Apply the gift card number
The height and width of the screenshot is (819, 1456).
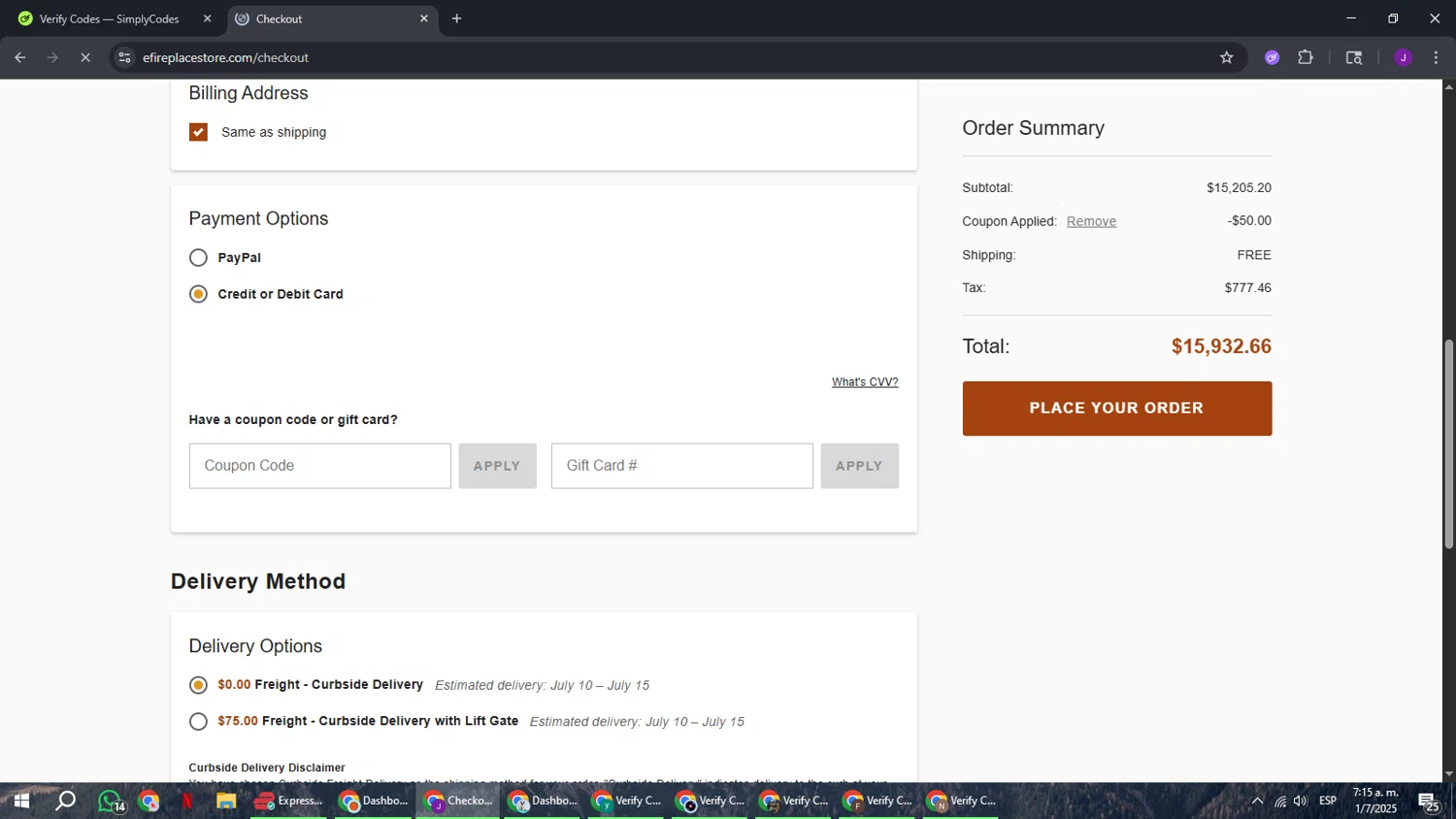859,466
